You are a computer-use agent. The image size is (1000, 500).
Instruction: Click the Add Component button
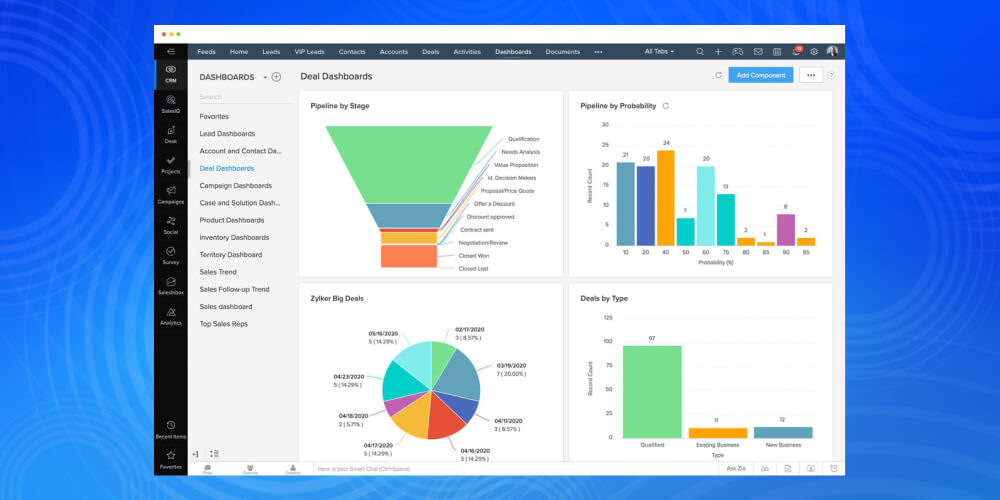pos(760,75)
